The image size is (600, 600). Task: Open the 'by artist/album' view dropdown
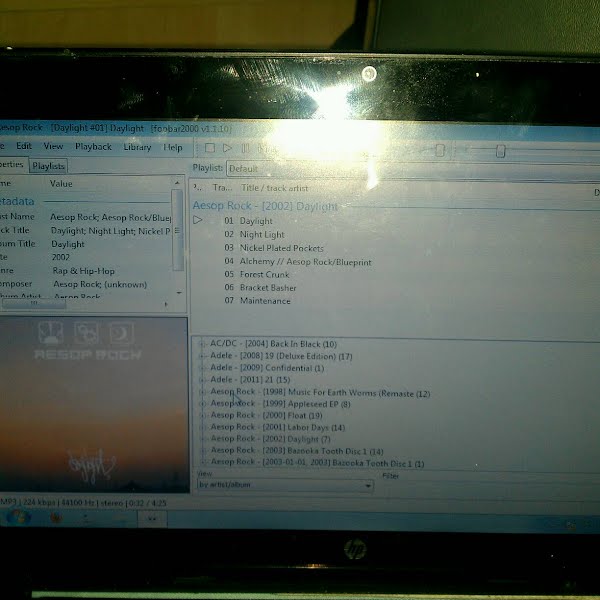(285, 485)
